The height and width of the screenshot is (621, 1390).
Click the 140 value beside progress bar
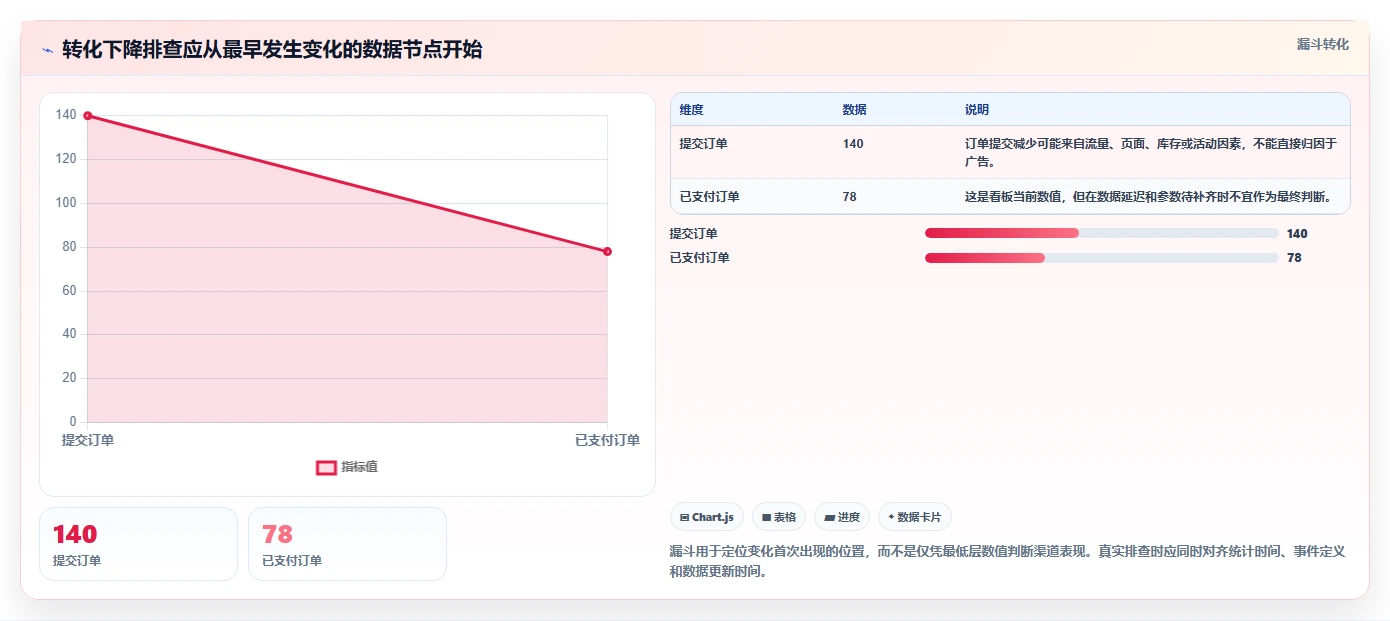[x=1297, y=234]
